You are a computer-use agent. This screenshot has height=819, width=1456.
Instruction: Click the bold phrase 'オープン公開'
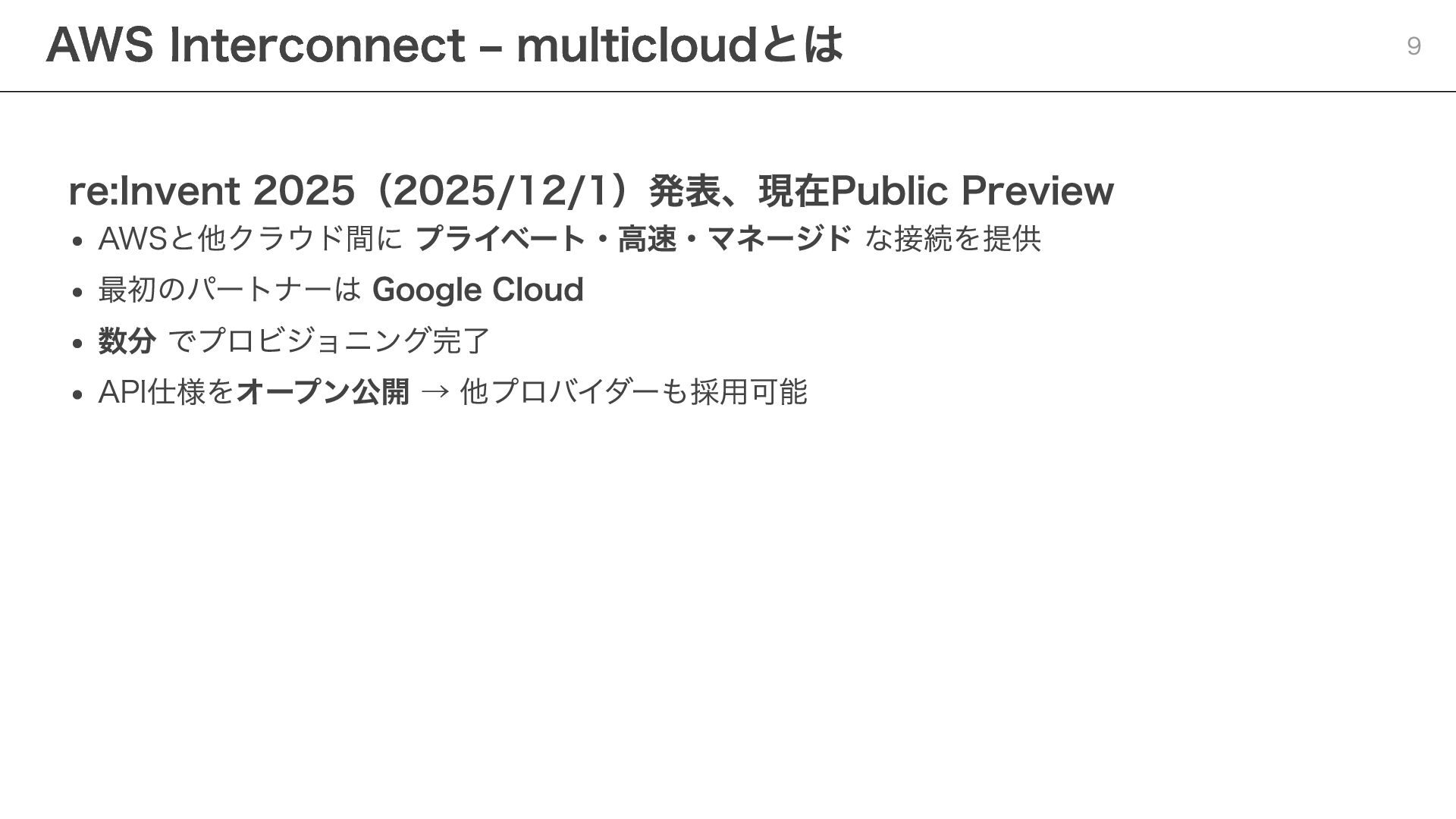click(323, 392)
